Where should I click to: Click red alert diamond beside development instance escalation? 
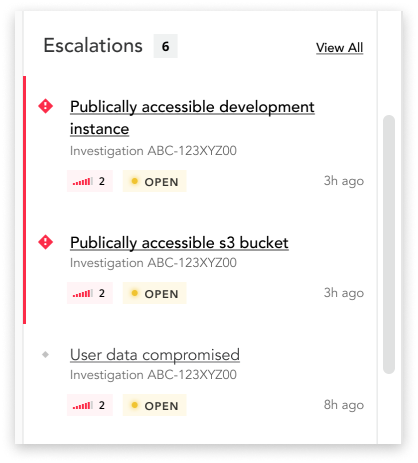[x=46, y=106]
